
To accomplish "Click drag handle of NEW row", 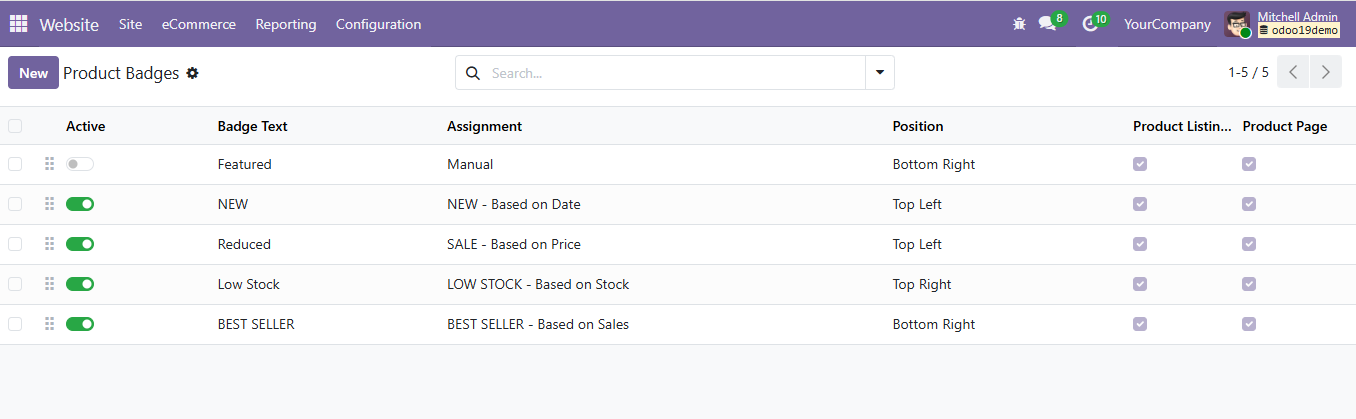I will point(49,204).
